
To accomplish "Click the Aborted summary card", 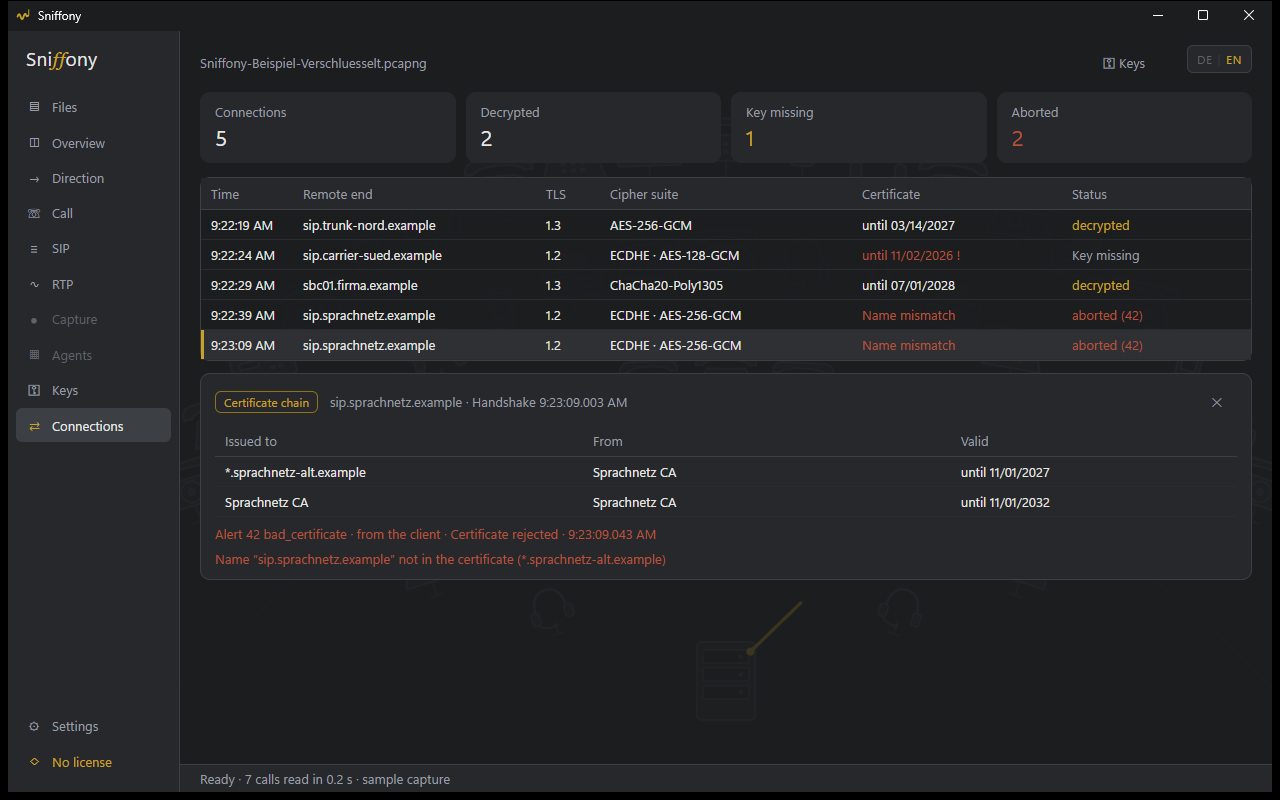I will tap(1124, 128).
